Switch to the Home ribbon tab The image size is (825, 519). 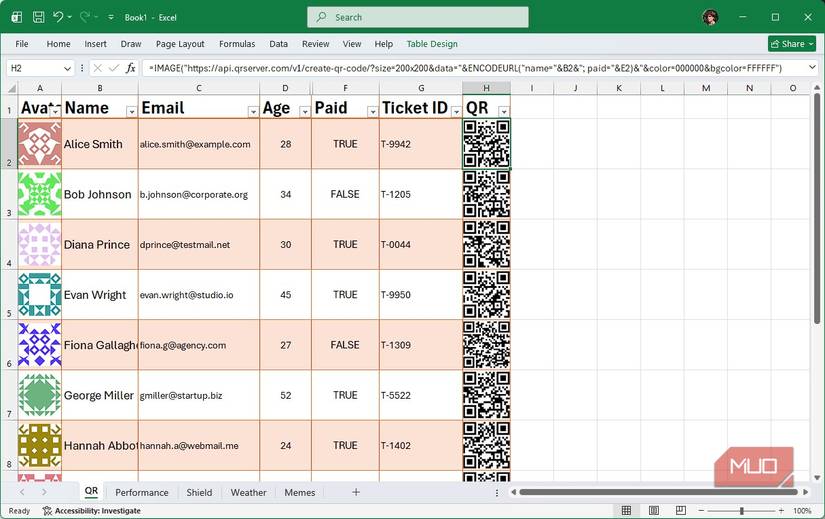[58, 44]
